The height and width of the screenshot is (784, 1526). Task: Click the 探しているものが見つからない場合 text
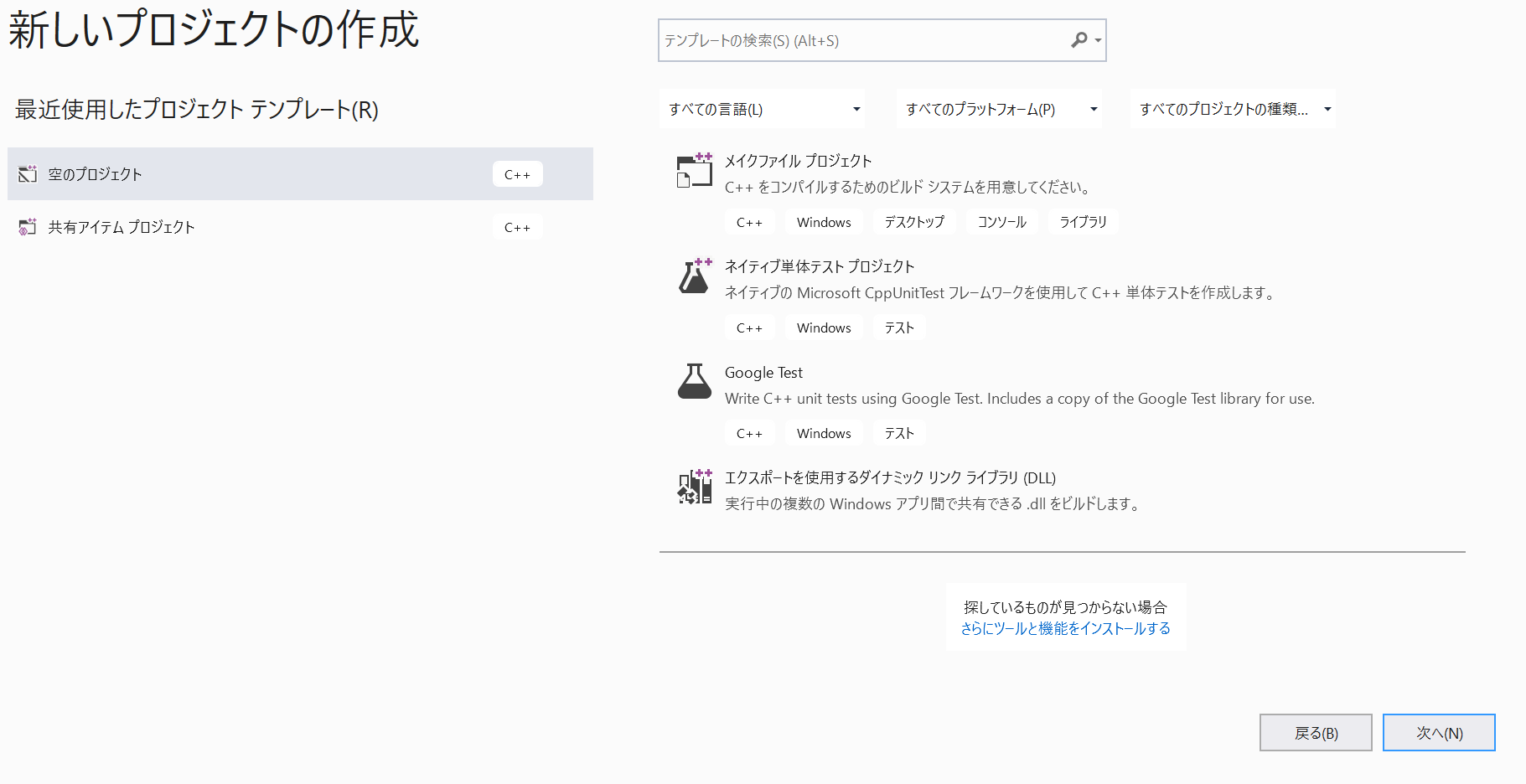(x=1065, y=607)
